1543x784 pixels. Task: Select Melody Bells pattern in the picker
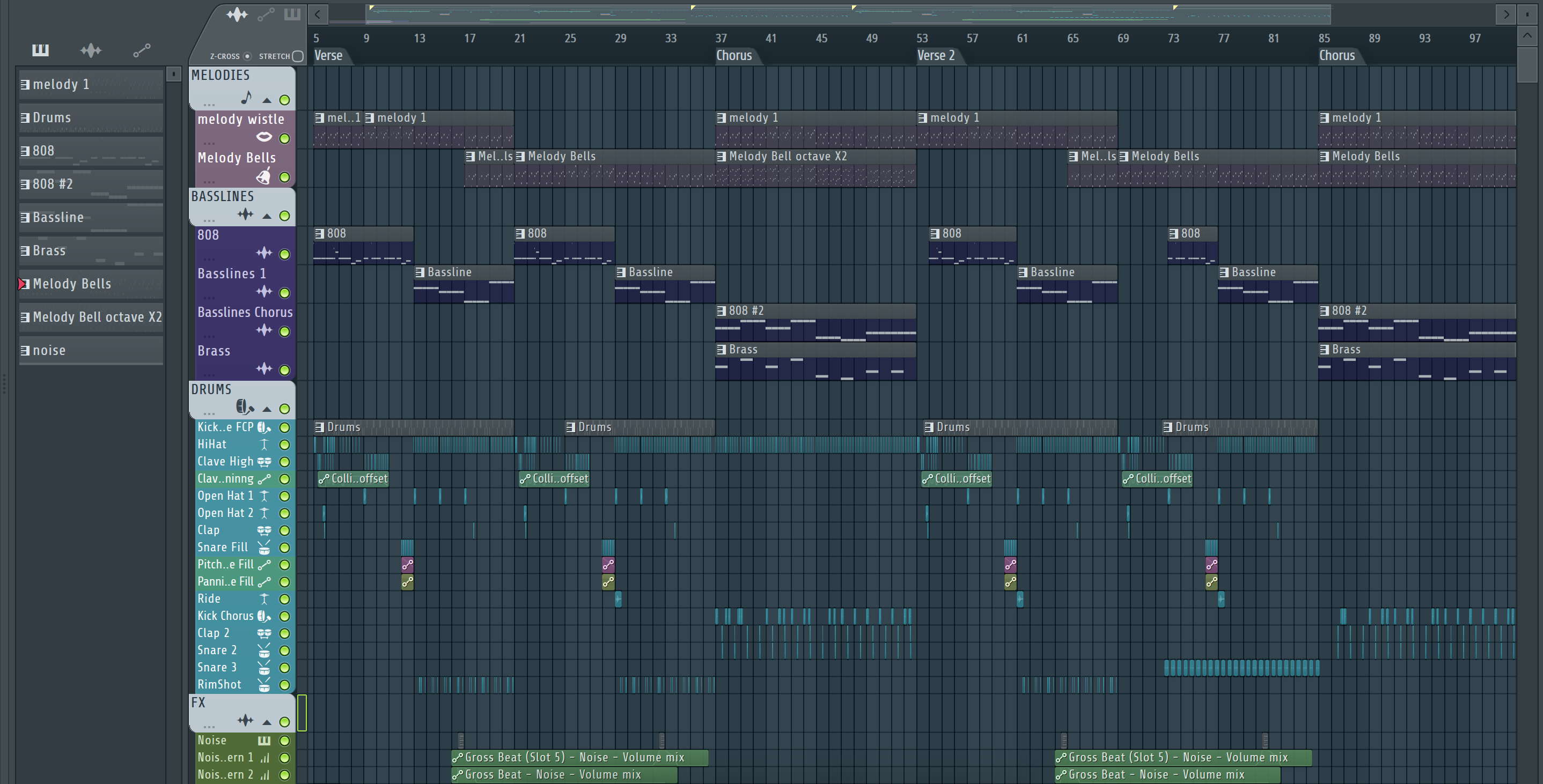[x=91, y=284]
